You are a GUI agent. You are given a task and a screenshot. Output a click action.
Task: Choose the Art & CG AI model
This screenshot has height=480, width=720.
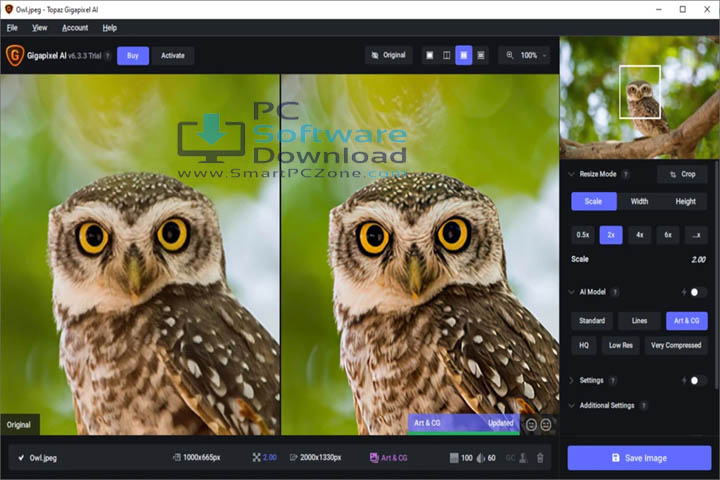[686, 321]
